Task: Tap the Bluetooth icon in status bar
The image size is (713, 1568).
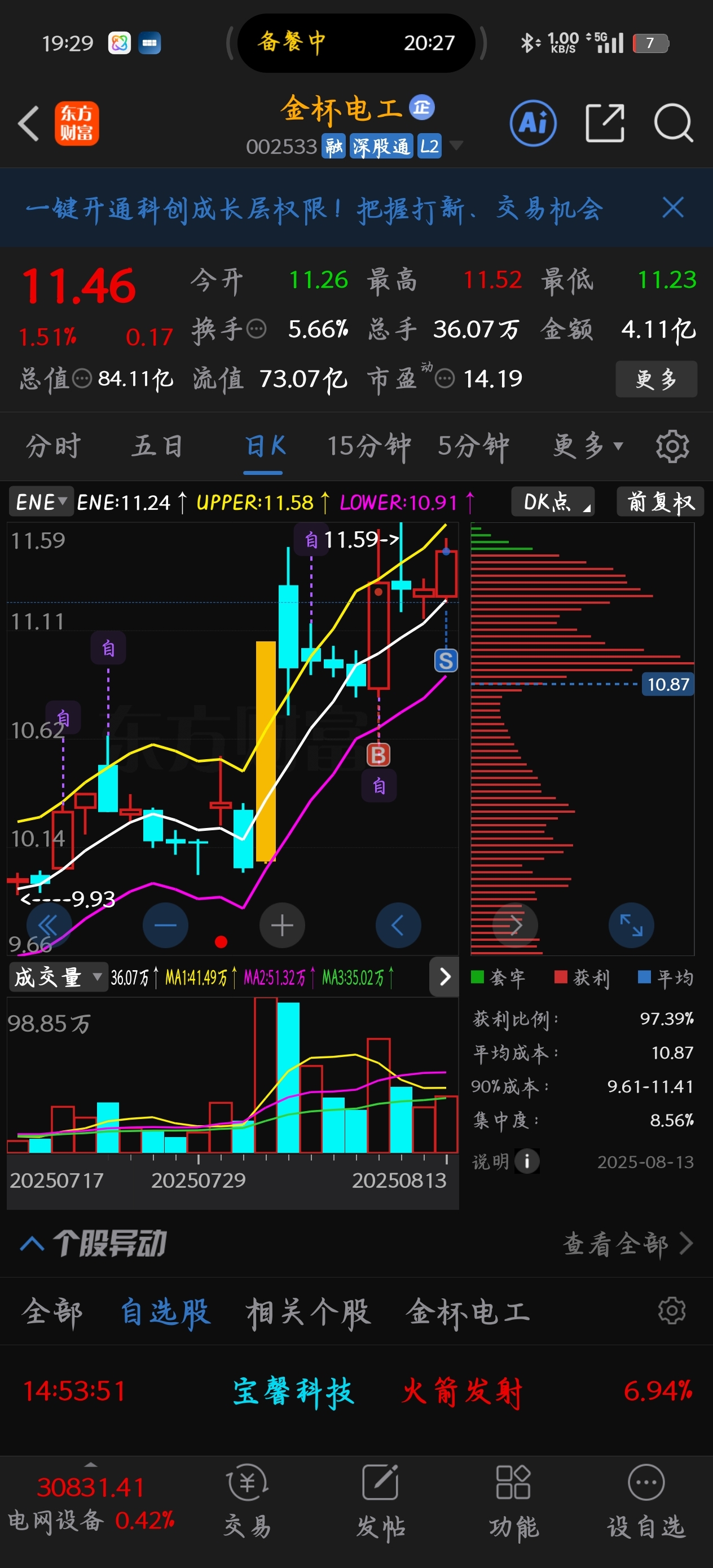Action: point(529,43)
